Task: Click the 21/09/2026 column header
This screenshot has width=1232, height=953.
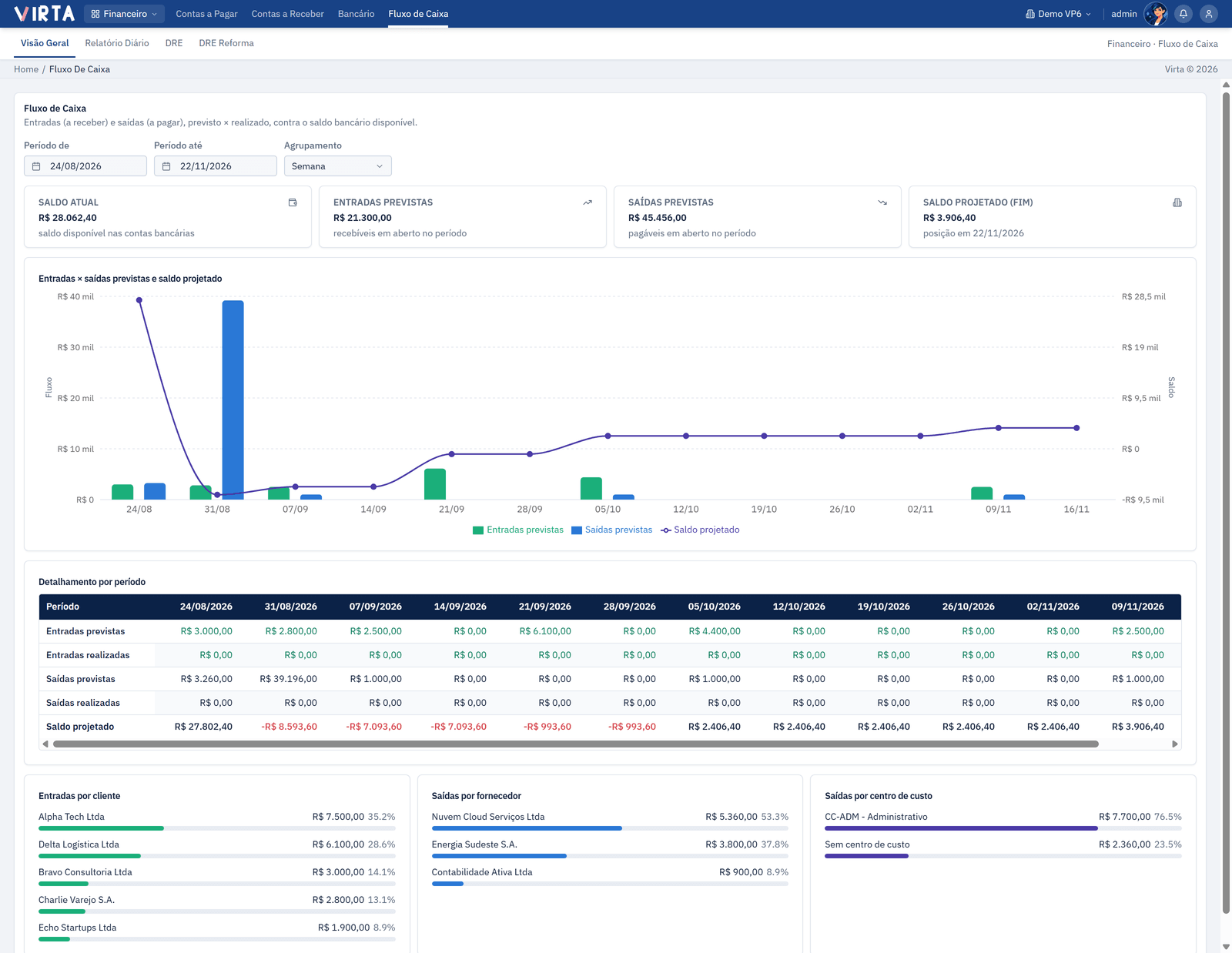Action: pos(544,607)
